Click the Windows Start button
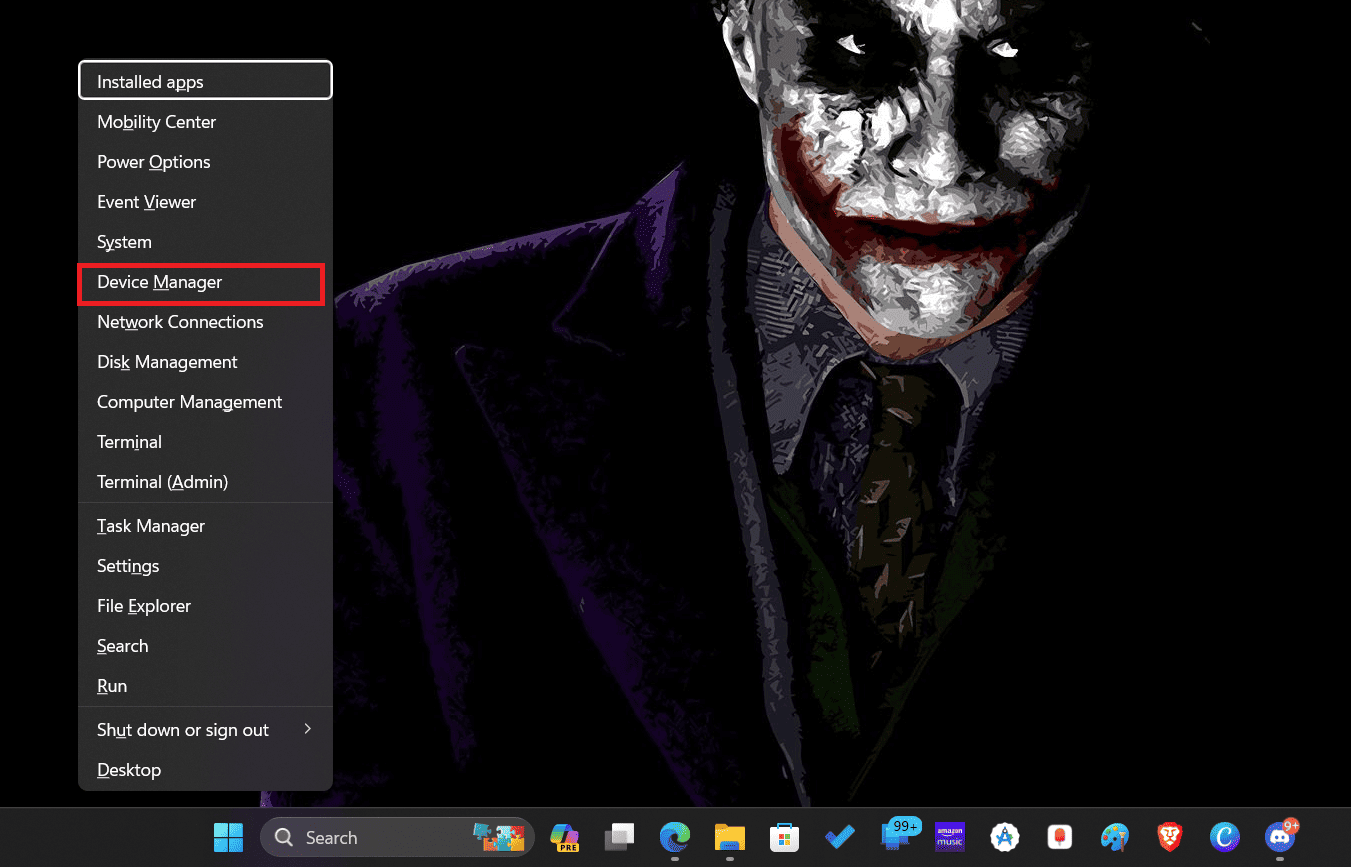Screen dimensions: 1351x867 228,837
